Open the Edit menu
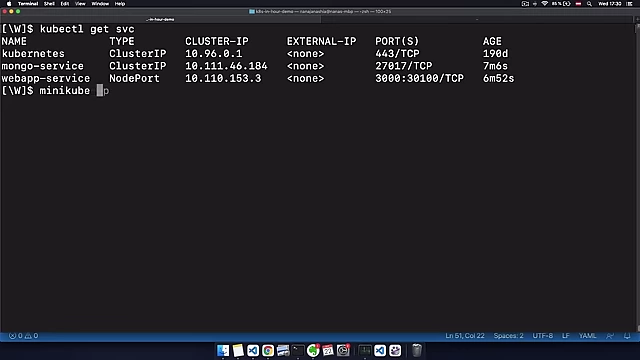The image size is (640, 360). [64, 4]
